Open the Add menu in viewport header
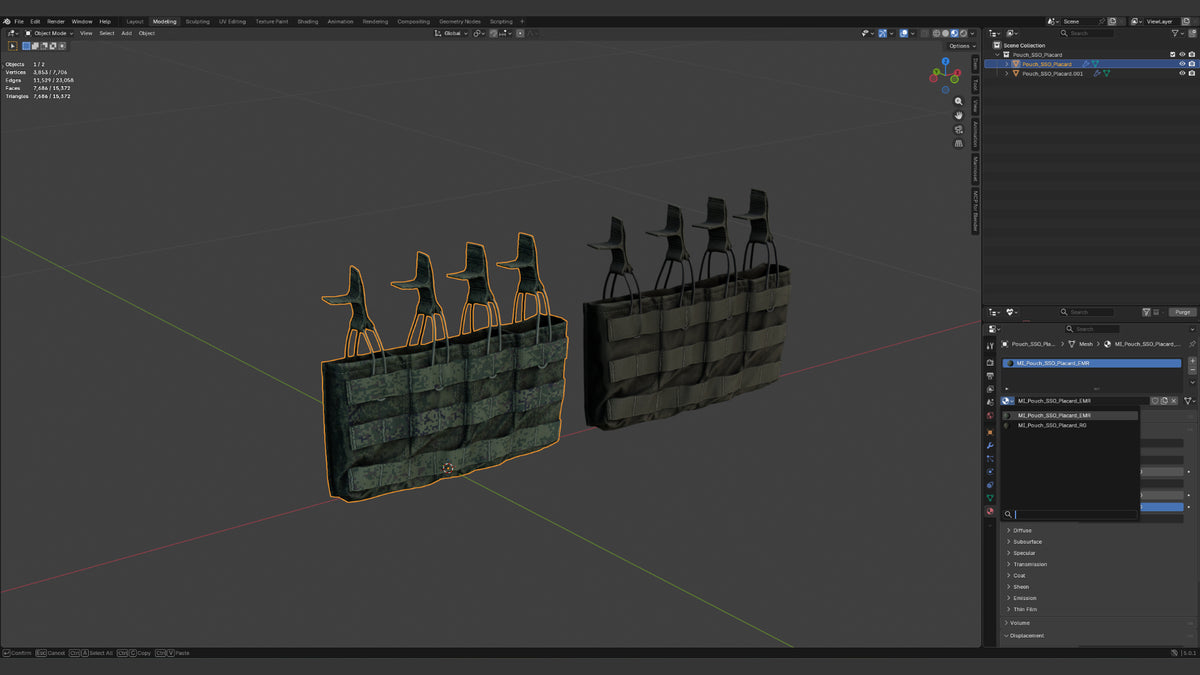Image resolution: width=1200 pixels, height=675 pixels. point(126,33)
